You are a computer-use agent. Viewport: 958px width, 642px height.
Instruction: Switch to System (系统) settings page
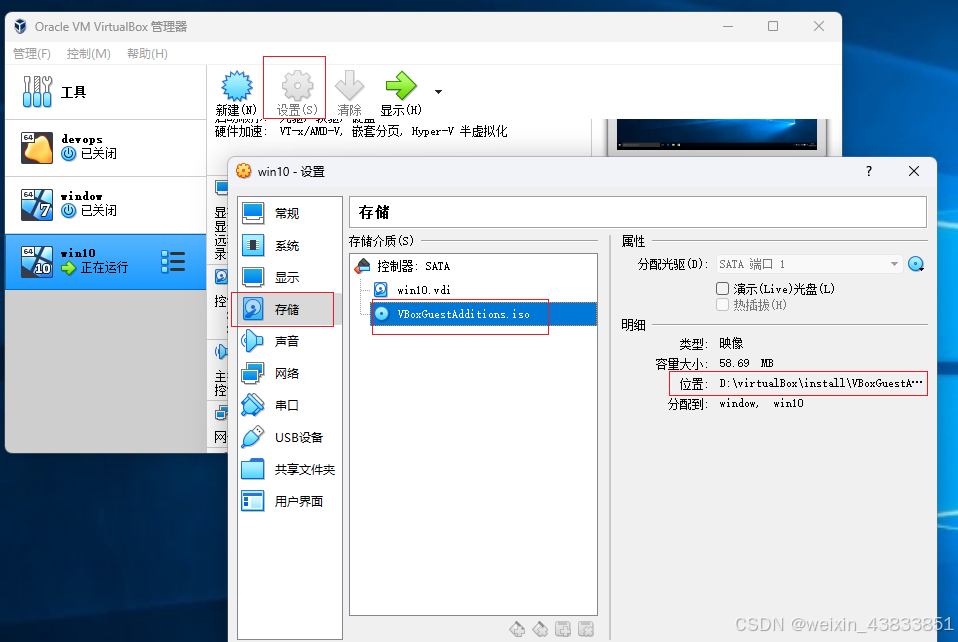[x=288, y=246]
